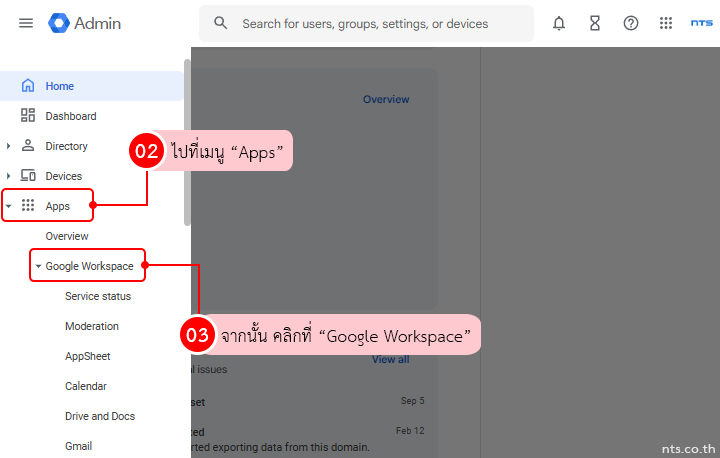Open the hamburger main menu
Viewport: 720px width, 458px height.
click(26, 23)
